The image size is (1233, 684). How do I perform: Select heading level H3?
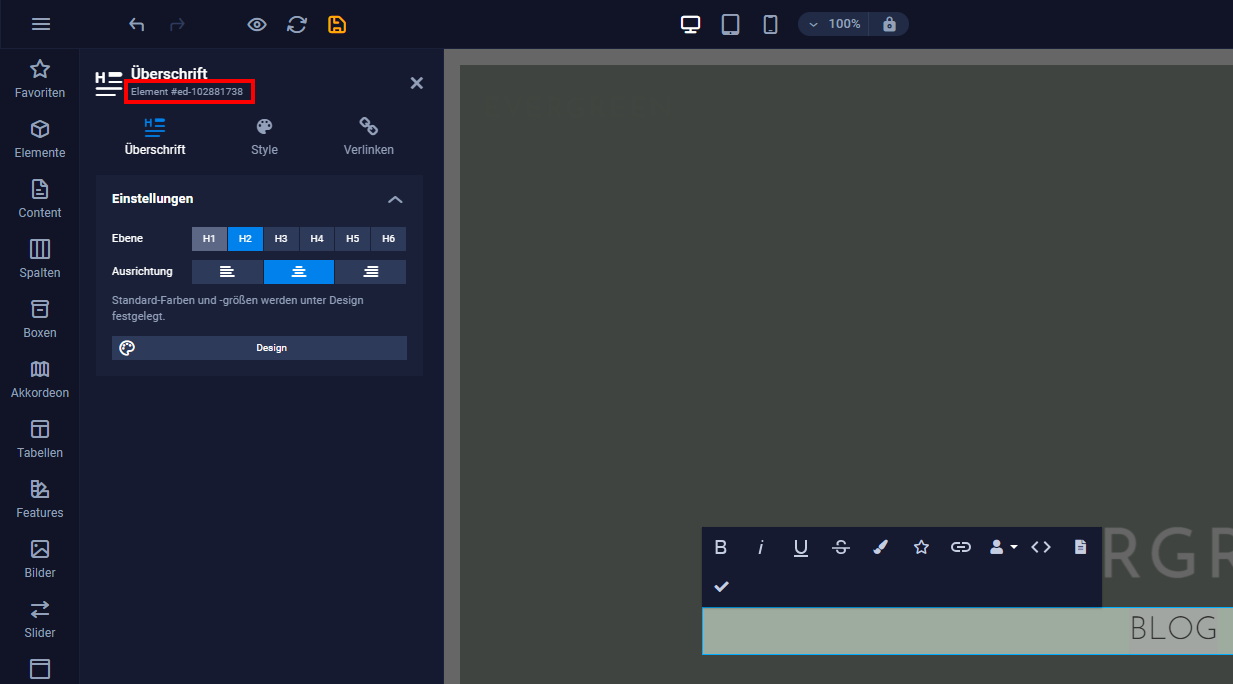point(281,239)
